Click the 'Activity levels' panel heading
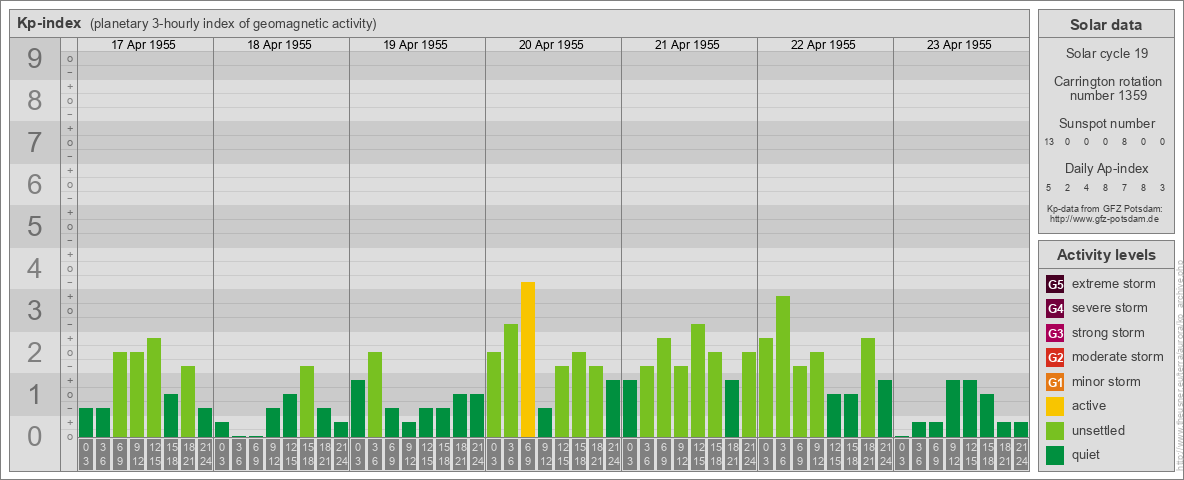The height and width of the screenshot is (480, 1184). 1106,255
